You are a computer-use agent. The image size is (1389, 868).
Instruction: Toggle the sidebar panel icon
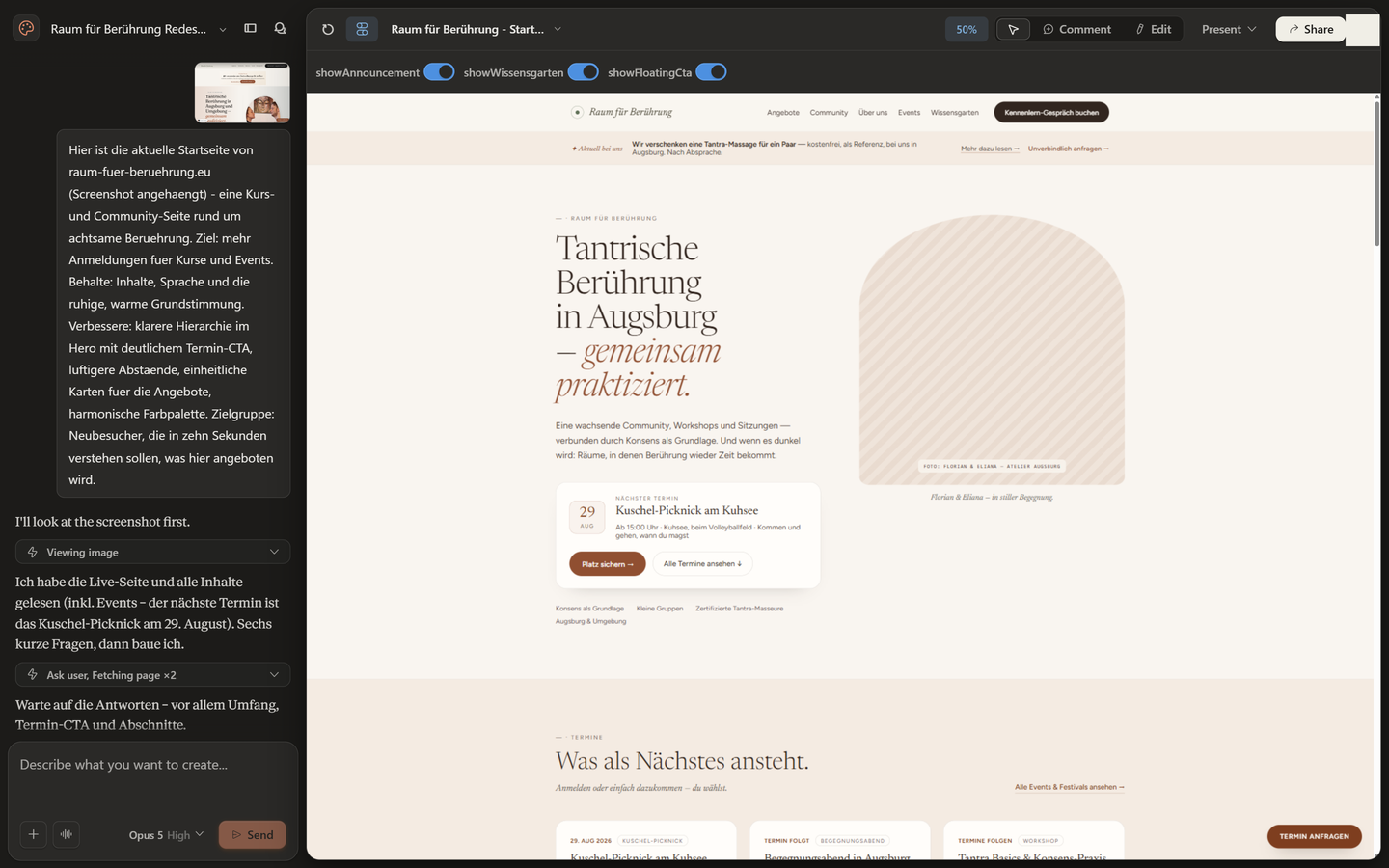[250, 29]
